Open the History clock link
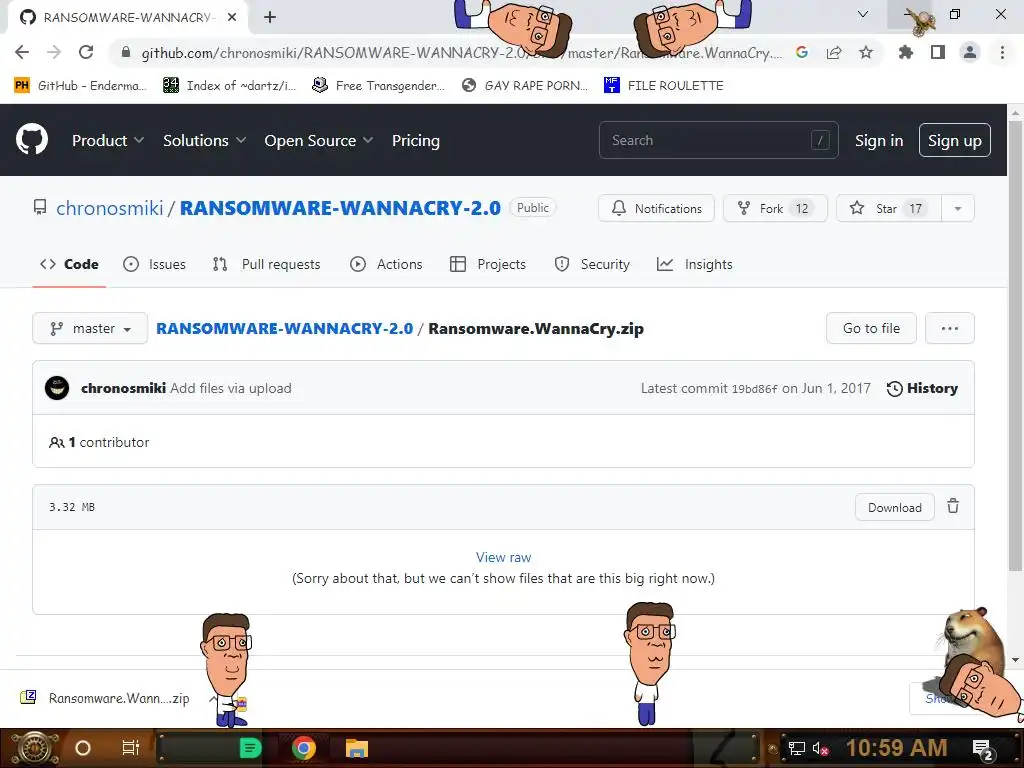 pyautogui.click(x=922, y=388)
